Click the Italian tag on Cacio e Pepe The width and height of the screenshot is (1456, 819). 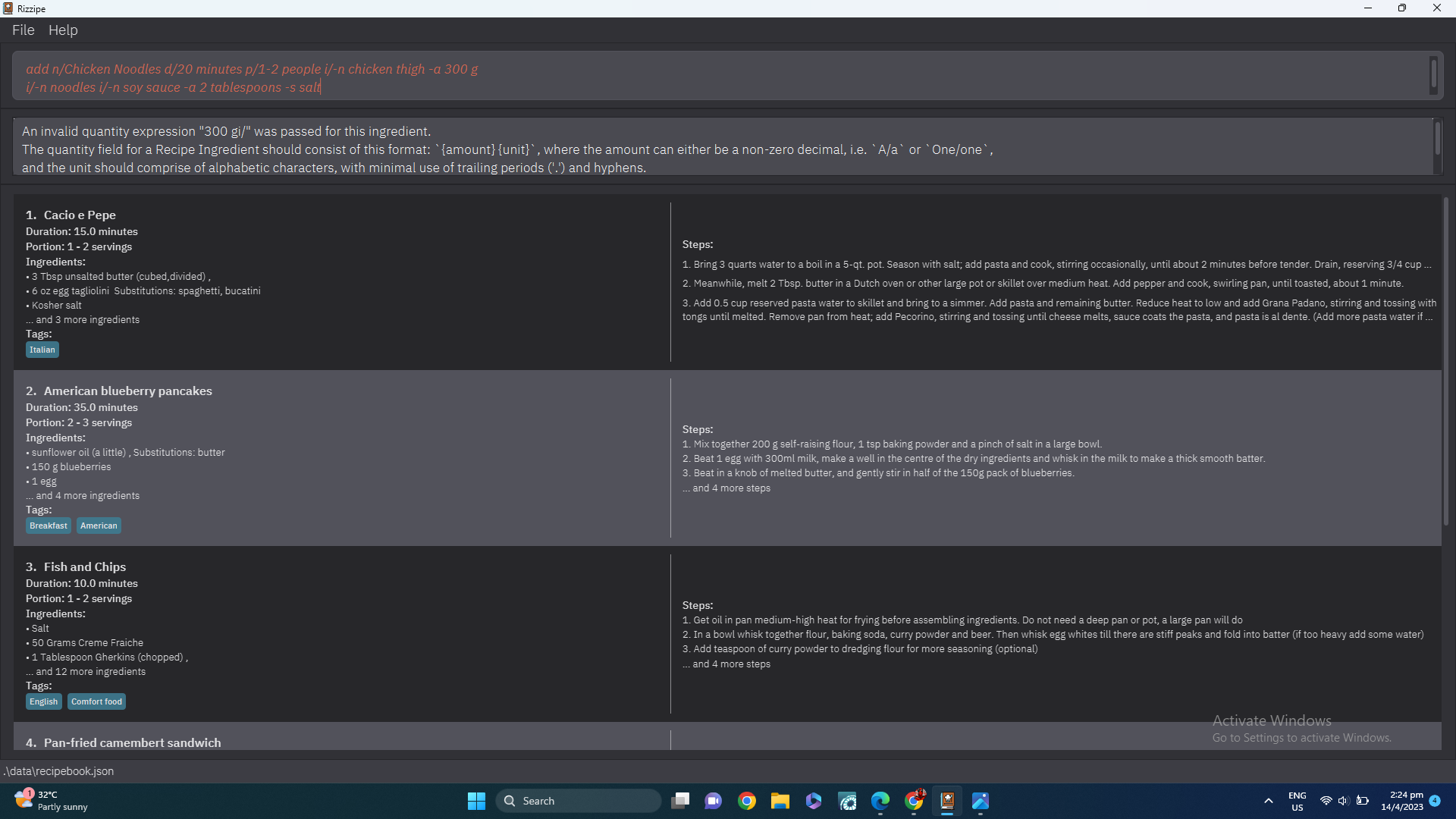pos(42,350)
